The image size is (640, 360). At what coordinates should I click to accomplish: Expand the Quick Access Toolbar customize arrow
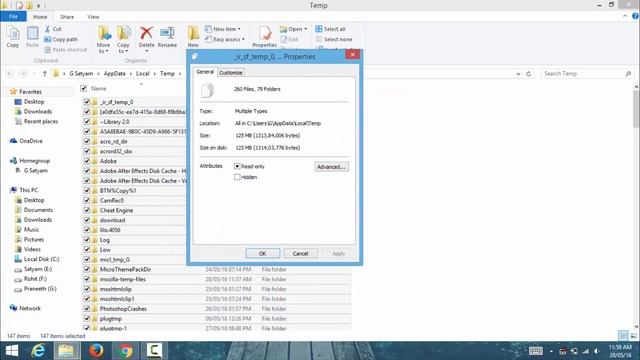(39, 6)
